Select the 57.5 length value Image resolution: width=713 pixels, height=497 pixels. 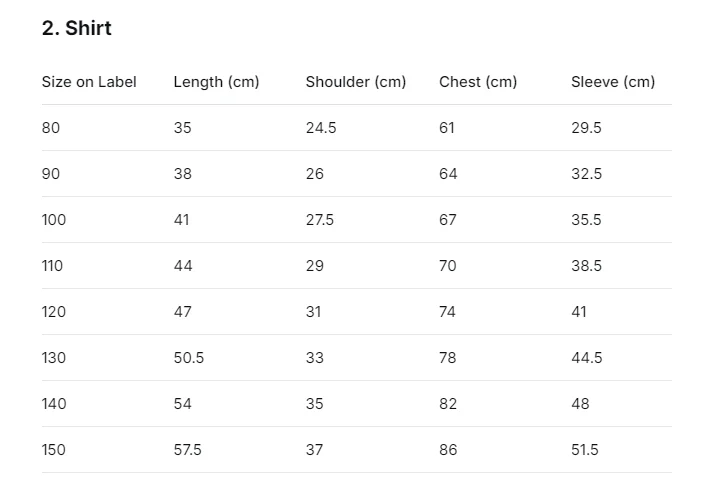[188, 449]
